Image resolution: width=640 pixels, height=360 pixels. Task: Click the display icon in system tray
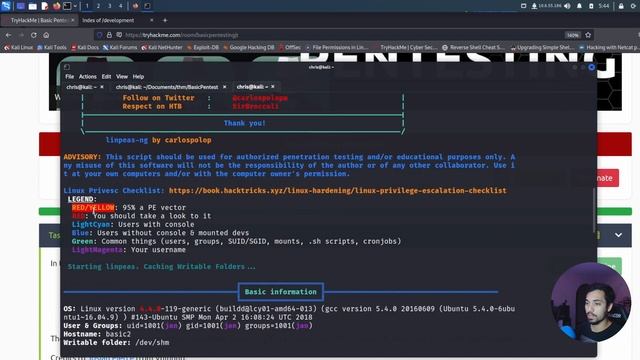pos(523,6)
